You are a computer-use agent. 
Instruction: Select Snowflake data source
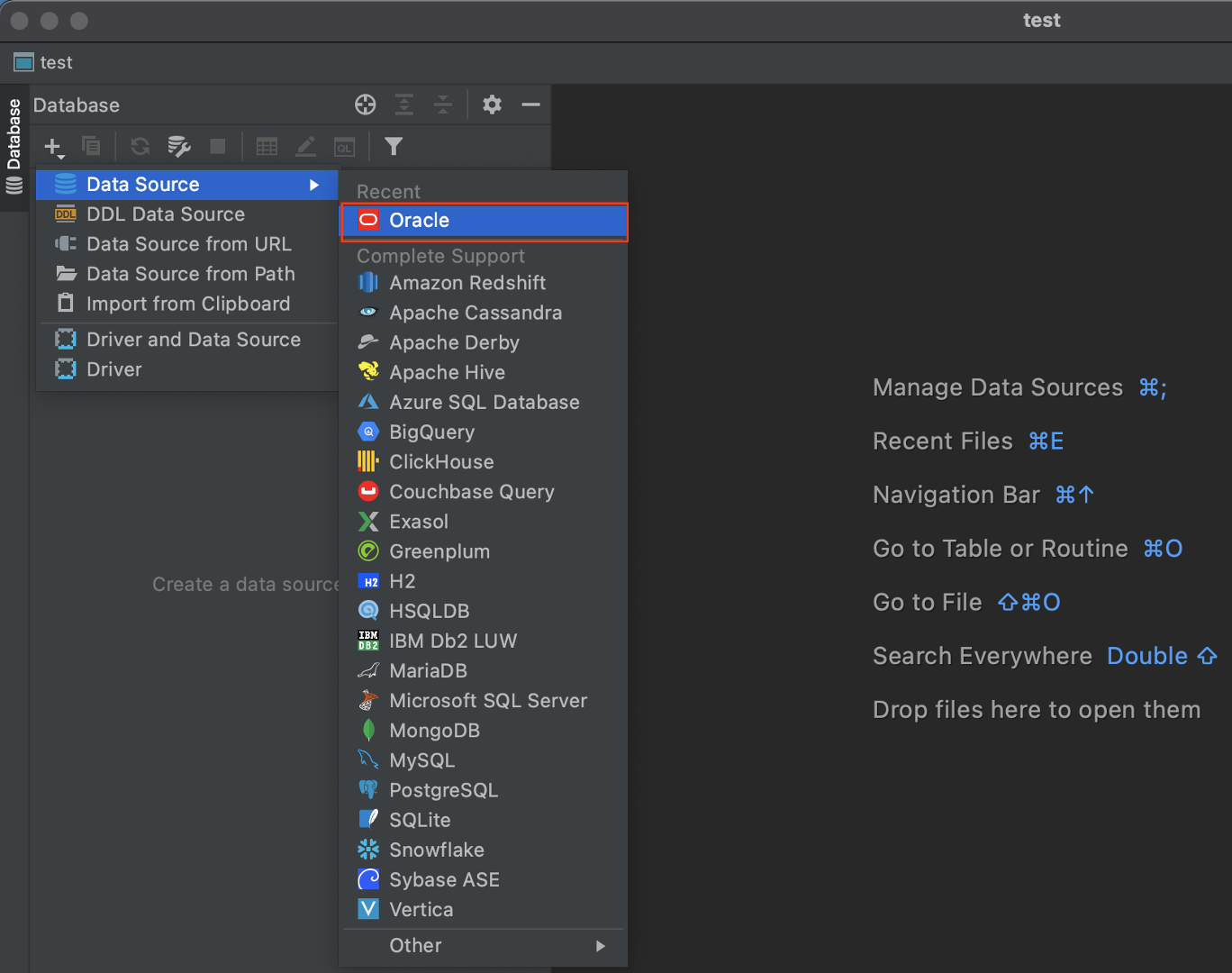click(x=484, y=850)
